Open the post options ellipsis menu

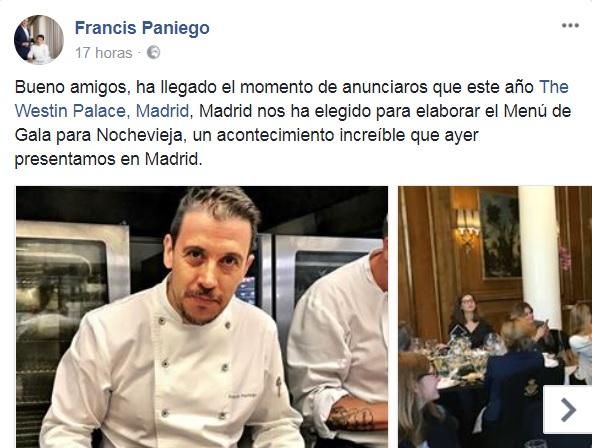click(x=570, y=26)
